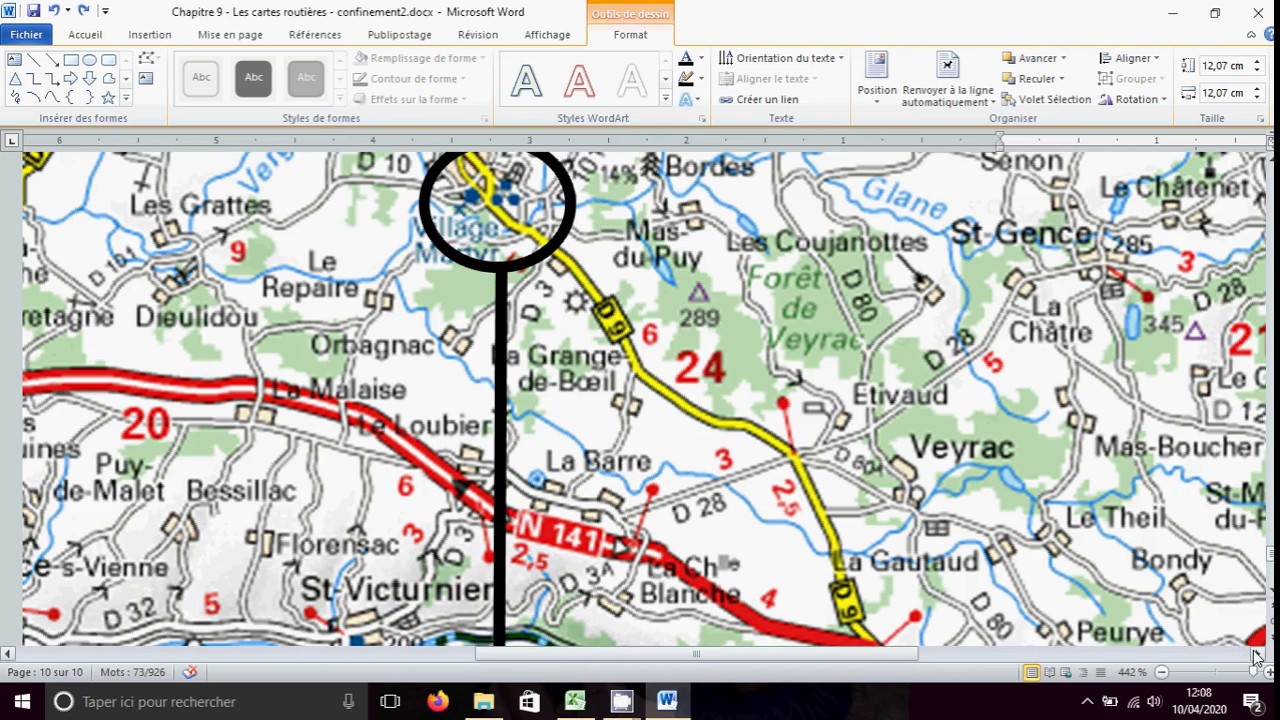Click the Undo arrow icon
Screen dimensions: 1280x720
click(54, 11)
